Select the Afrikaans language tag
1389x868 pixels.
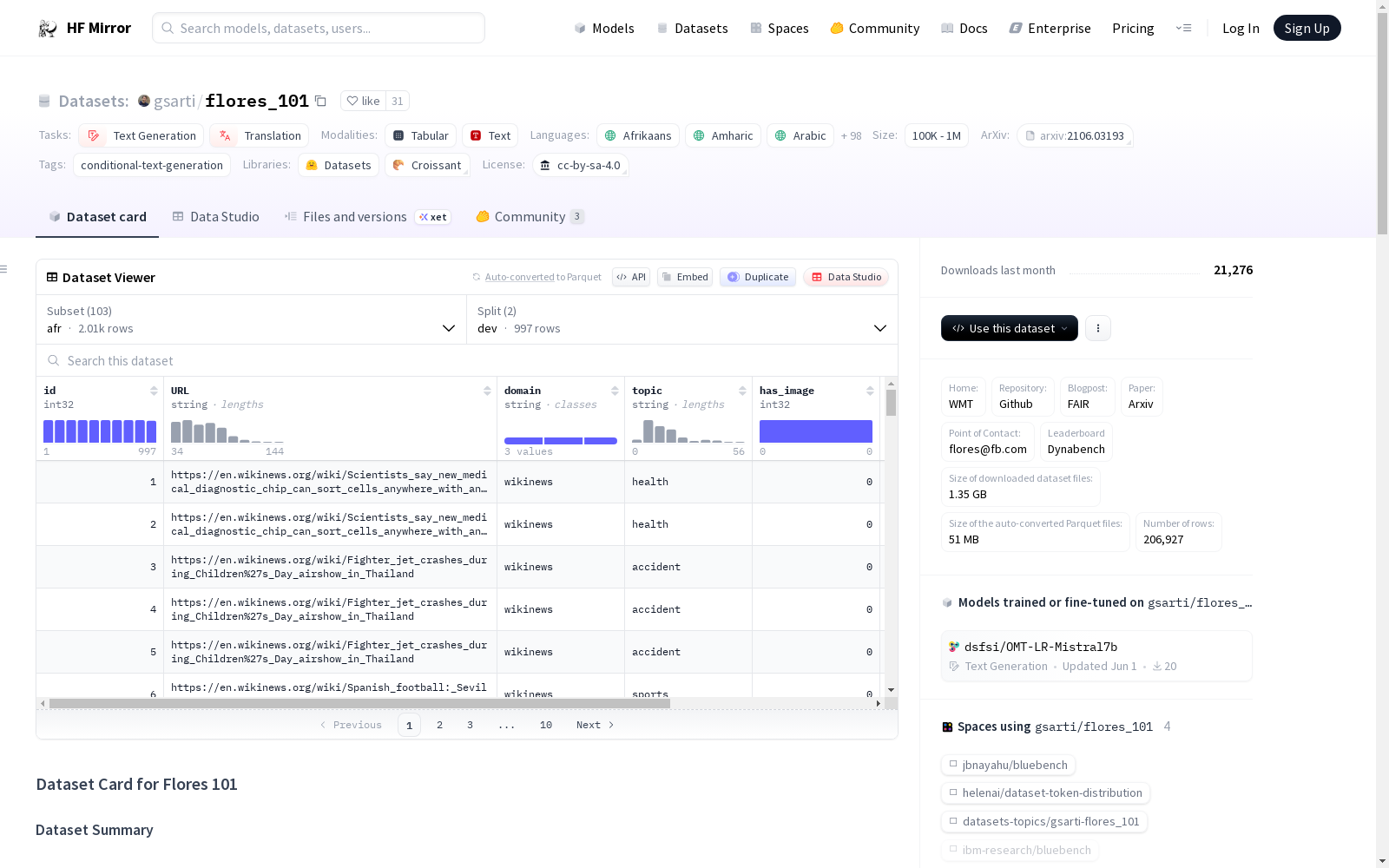(x=638, y=136)
